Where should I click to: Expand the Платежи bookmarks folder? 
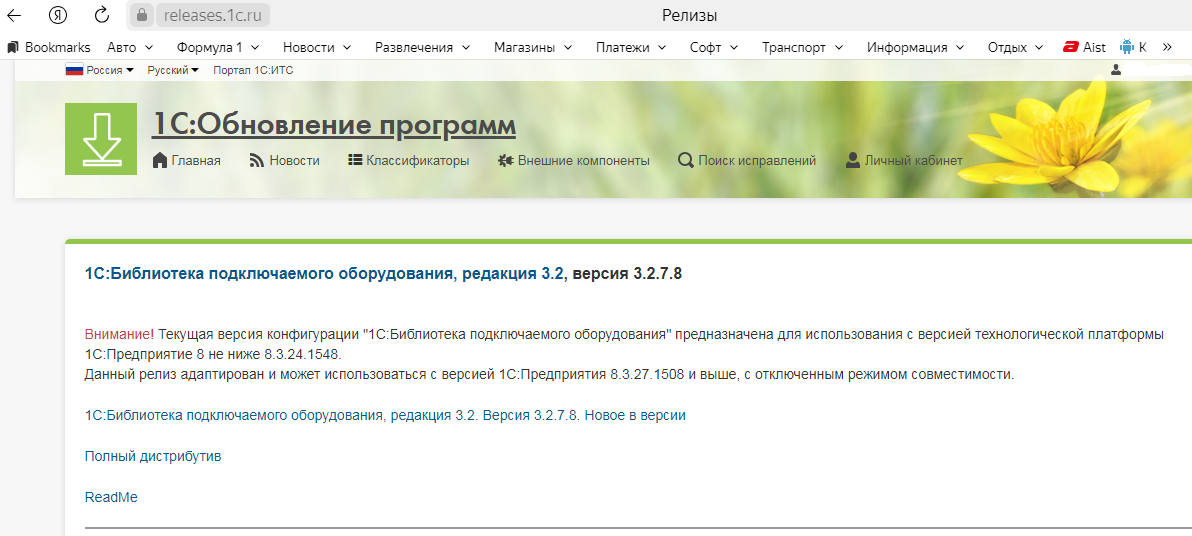pyautogui.click(x=631, y=47)
